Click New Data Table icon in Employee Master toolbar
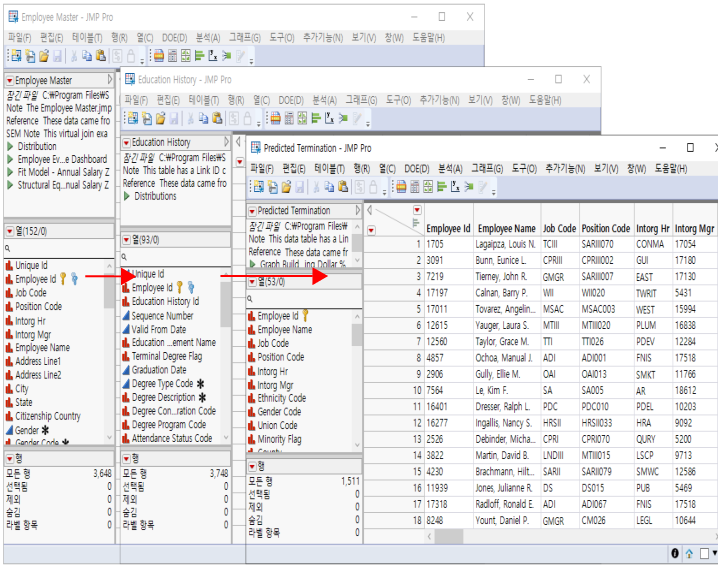Viewport: 720px width, 567px height. click(x=16, y=56)
